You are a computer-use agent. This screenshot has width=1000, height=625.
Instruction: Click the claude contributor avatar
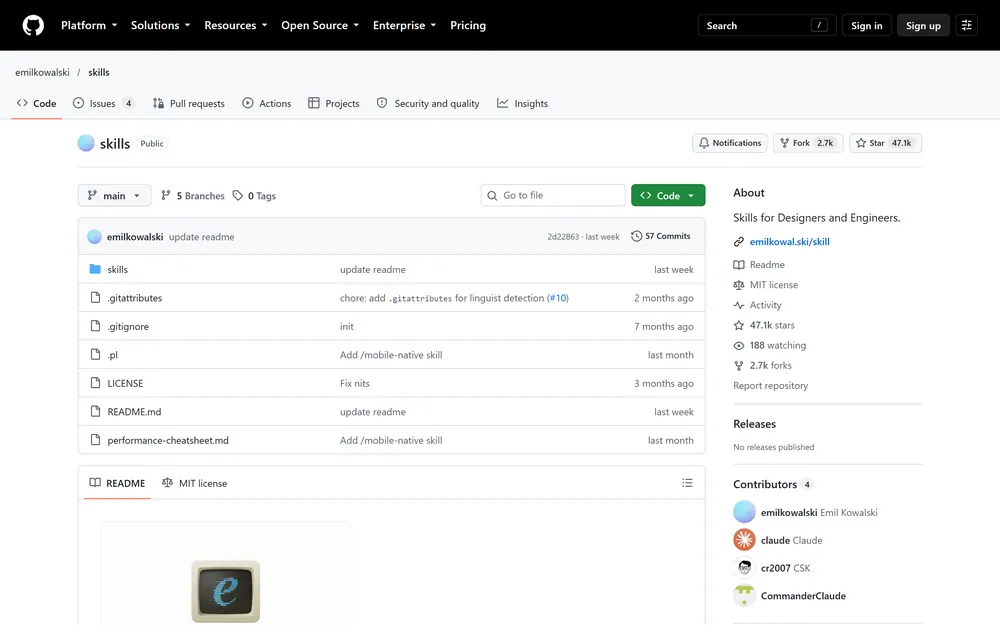(x=744, y=540)
